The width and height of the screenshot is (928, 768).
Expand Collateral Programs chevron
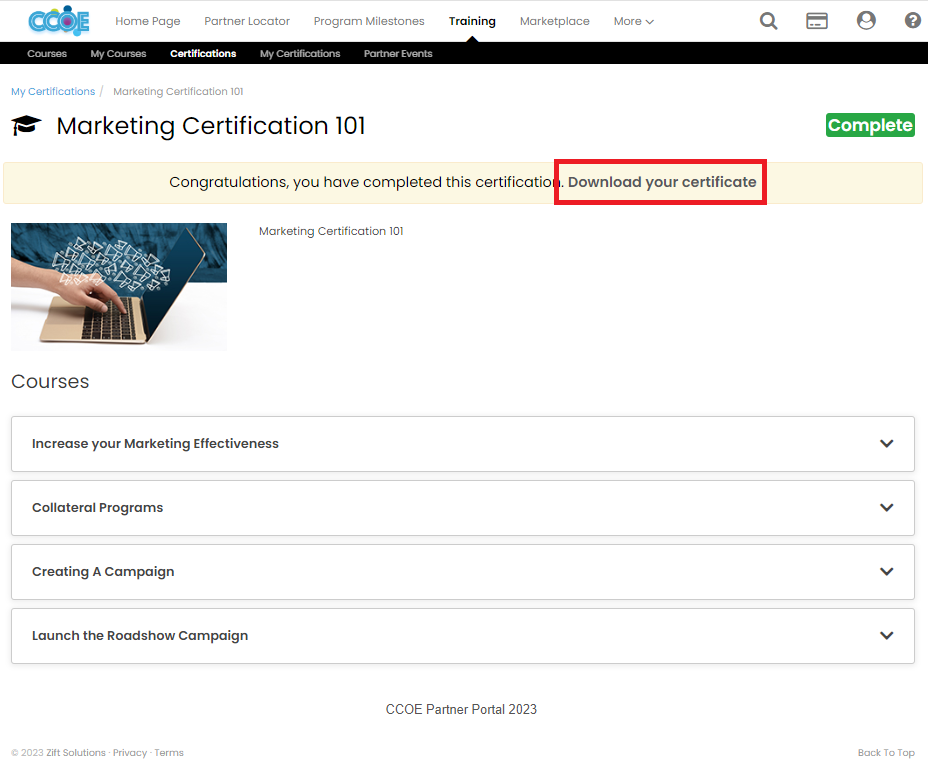[x=886, y=507]
